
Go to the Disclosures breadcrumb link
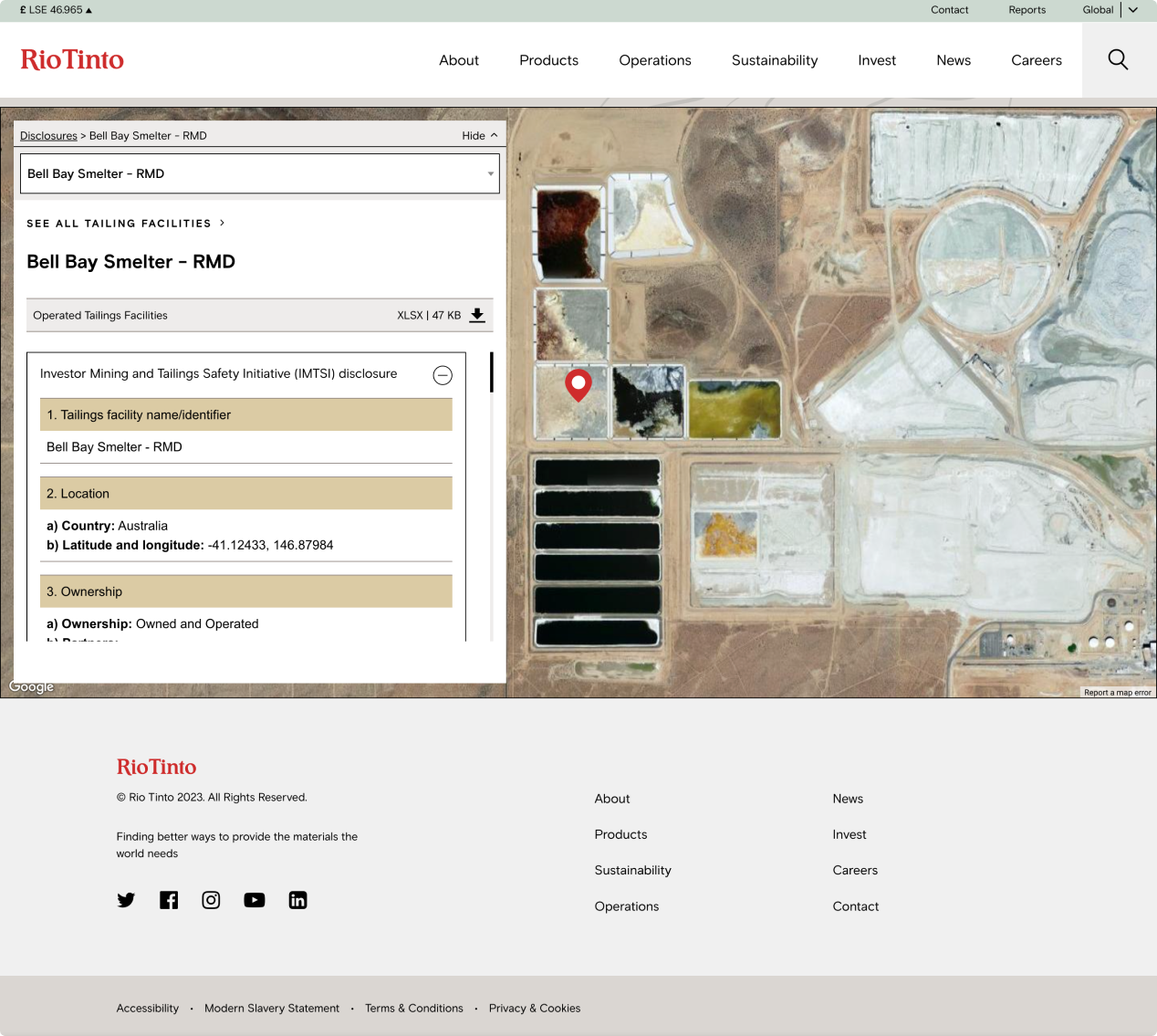click(48, 136)
